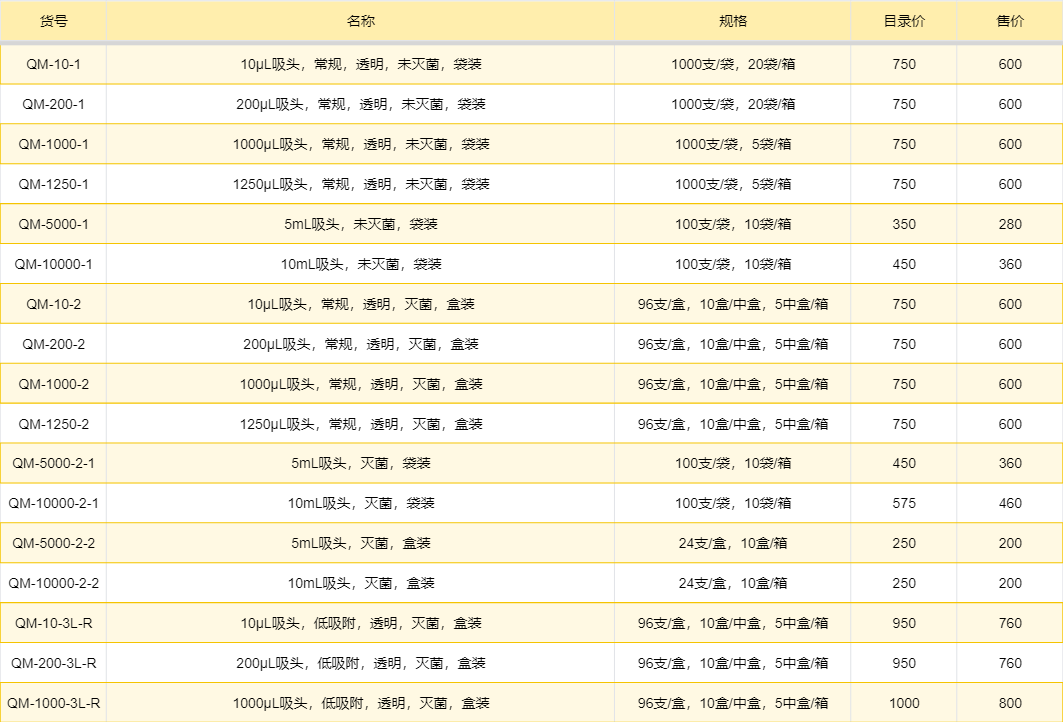Click list price 750 in QM-200-2 row
This screenshot has height=722, width=1063.
pos(904,344)
